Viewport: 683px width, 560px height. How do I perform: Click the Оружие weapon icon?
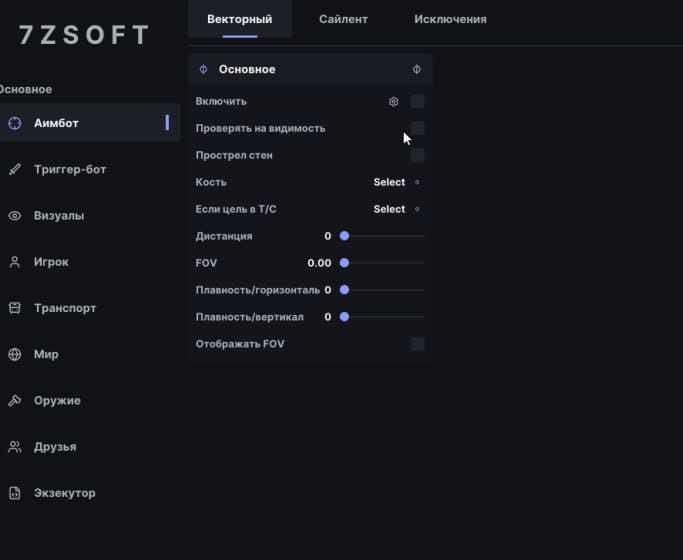click(x=15, y=400)
